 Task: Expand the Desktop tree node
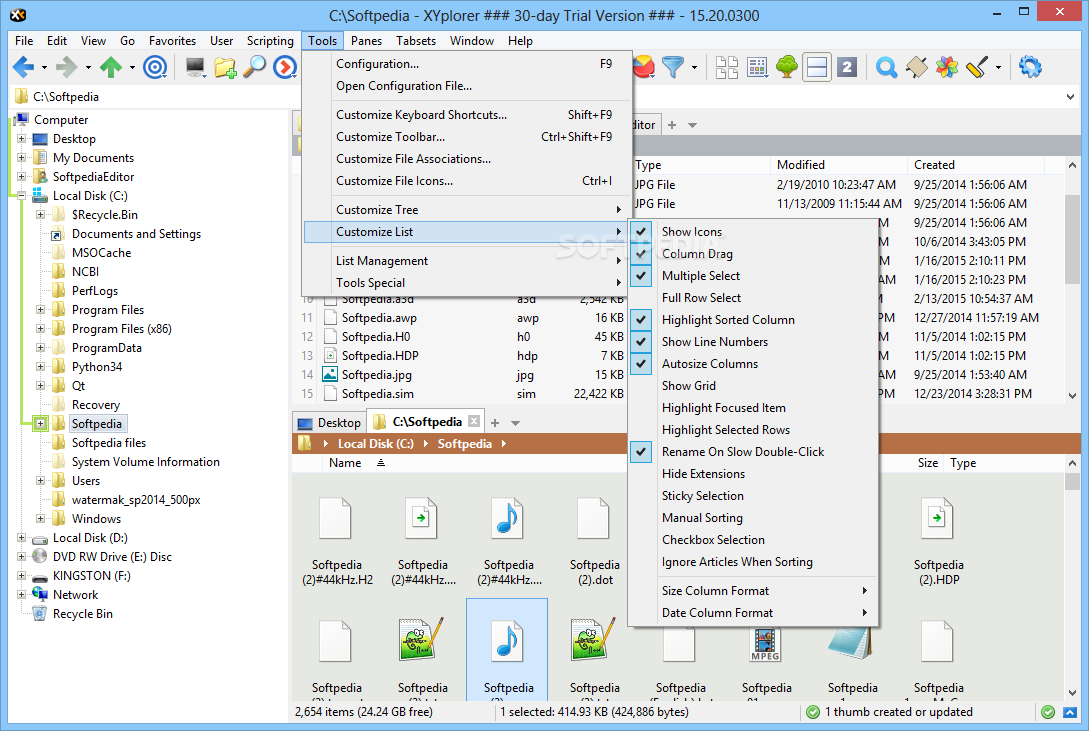(22, 139)
